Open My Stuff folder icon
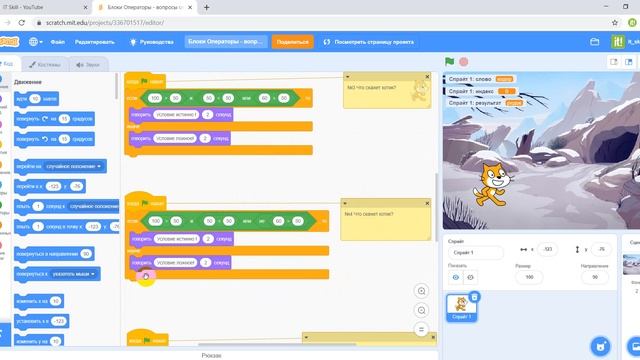 (595, 42)
